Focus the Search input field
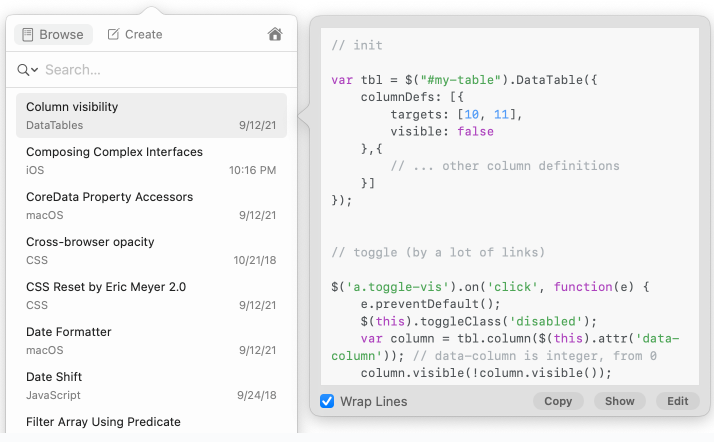 (160, 70)
